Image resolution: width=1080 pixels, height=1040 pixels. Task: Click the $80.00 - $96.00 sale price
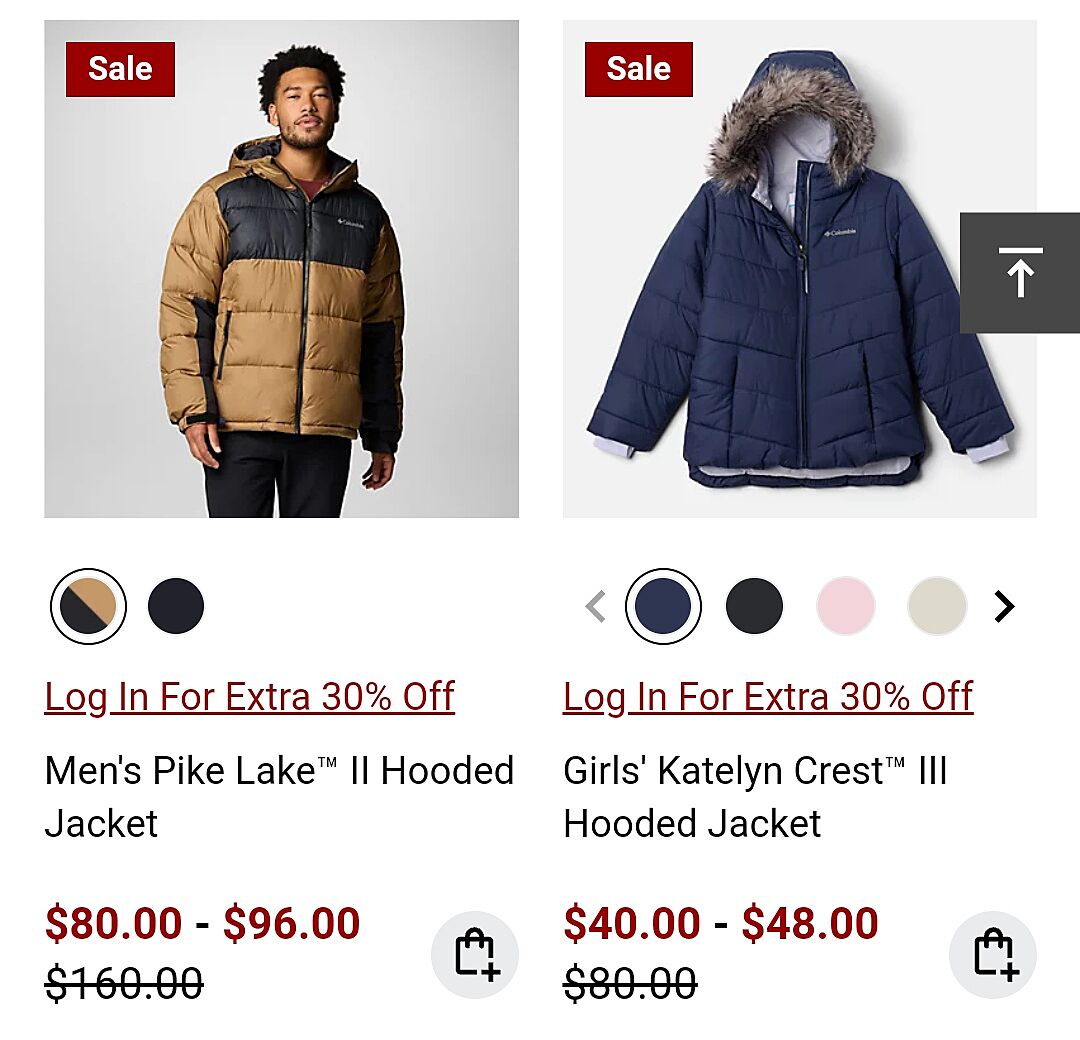click(202, 923)
